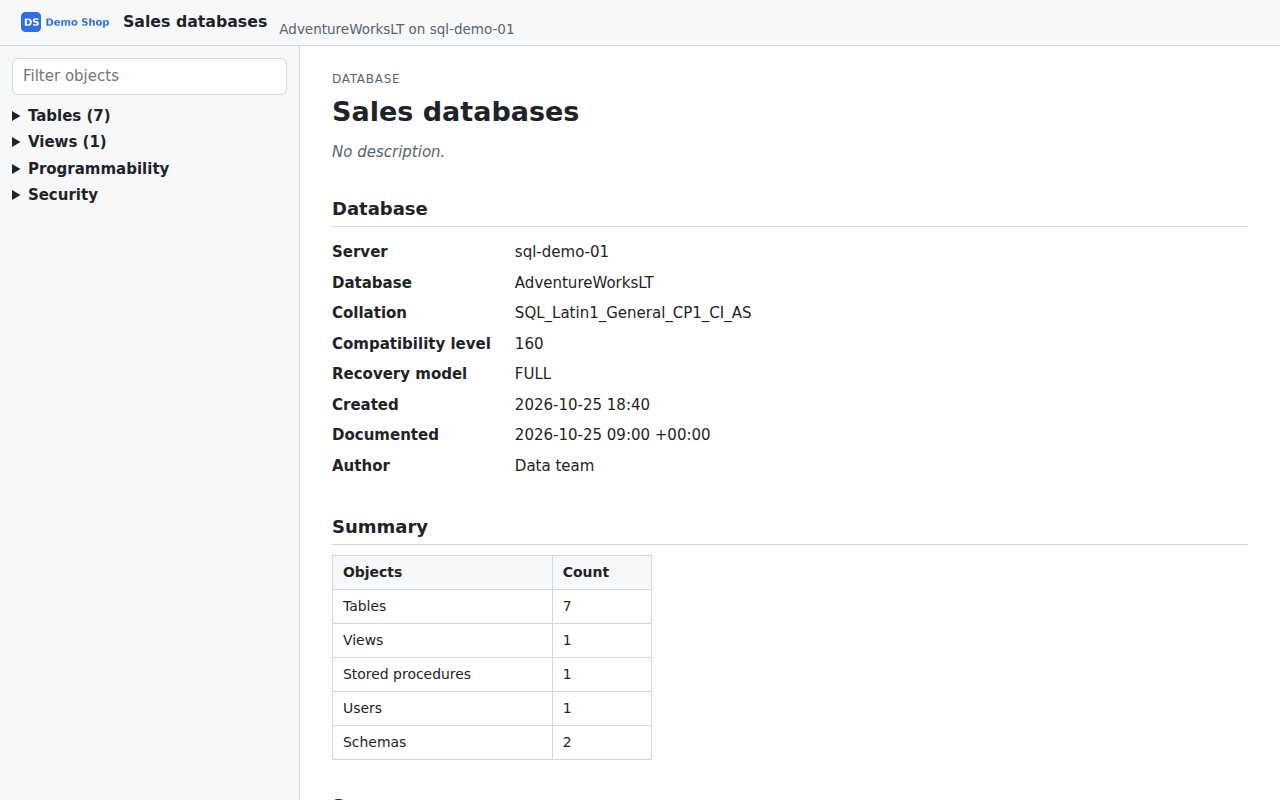
Task: Click the author value 'Data team'
Action: 554,466
